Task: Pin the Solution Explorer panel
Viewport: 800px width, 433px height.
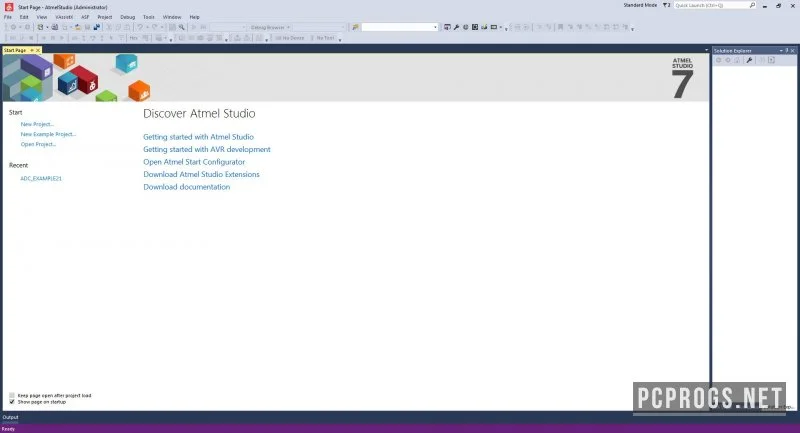Action: [x=787, y=50]
